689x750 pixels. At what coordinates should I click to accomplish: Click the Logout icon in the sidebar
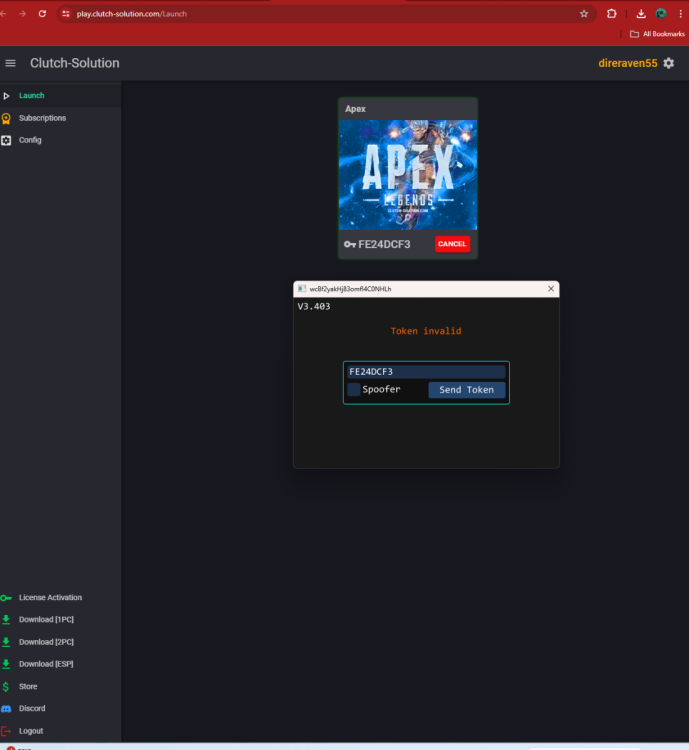coord(7,731)
